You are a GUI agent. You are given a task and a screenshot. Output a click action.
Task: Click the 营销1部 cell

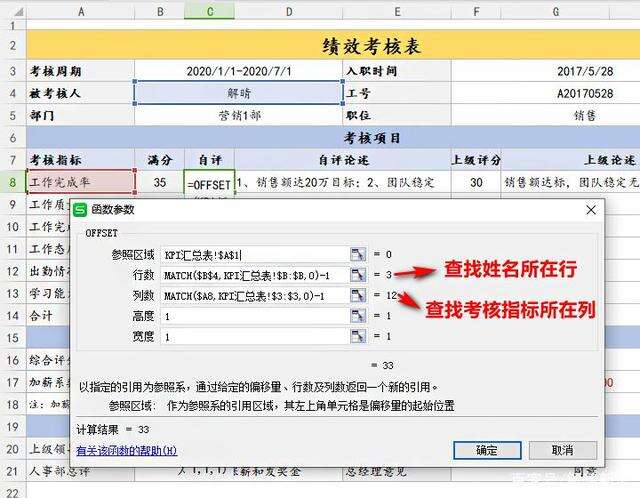click(239, 116)
